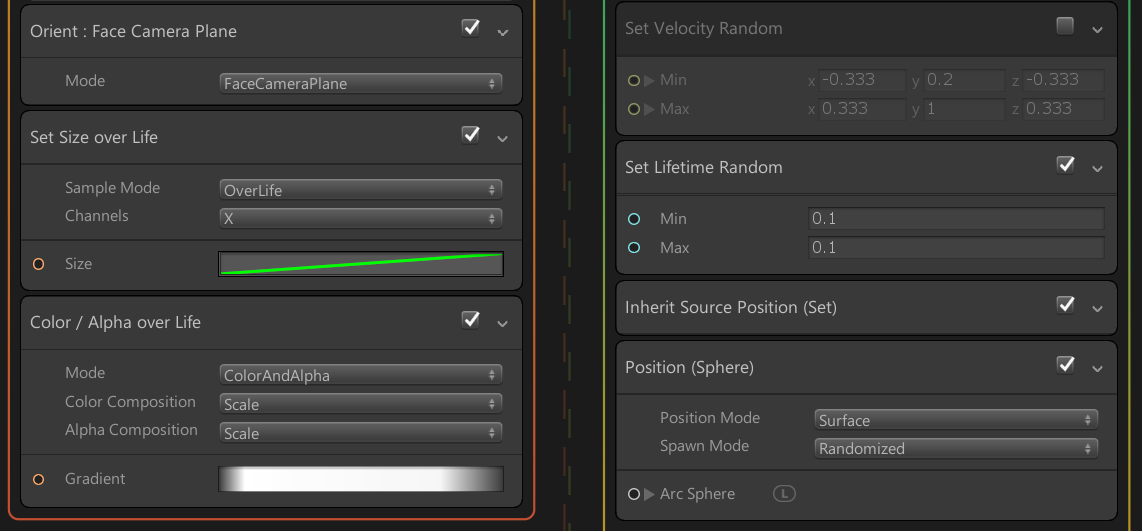Collapse the Position (Sphere) block
1142x531 pixels.
tap(1098, 369)
